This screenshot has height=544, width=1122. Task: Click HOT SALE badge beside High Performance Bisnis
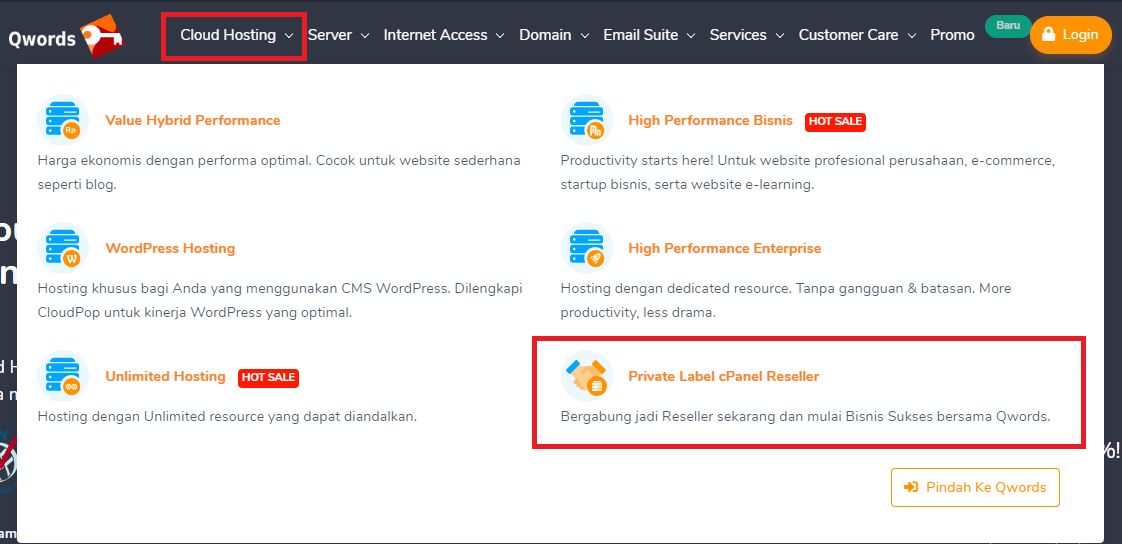pos(835,121)
